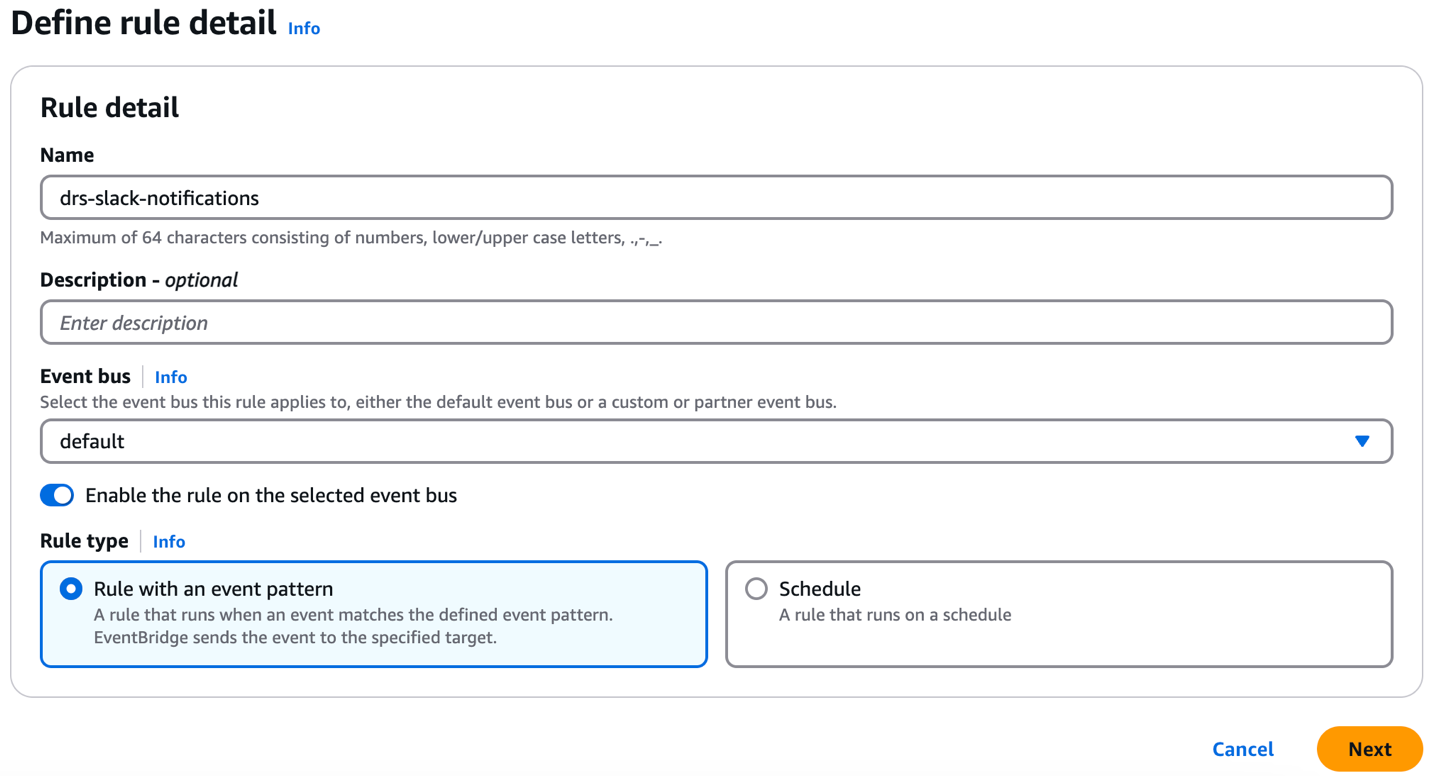Click the Info link next to Rule type
The width and height of the screenshot is (1432, 776).
[x=168, y=541]
